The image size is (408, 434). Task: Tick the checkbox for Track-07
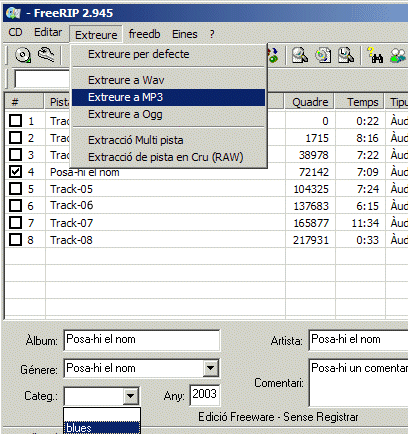click(x=15, y=223)
